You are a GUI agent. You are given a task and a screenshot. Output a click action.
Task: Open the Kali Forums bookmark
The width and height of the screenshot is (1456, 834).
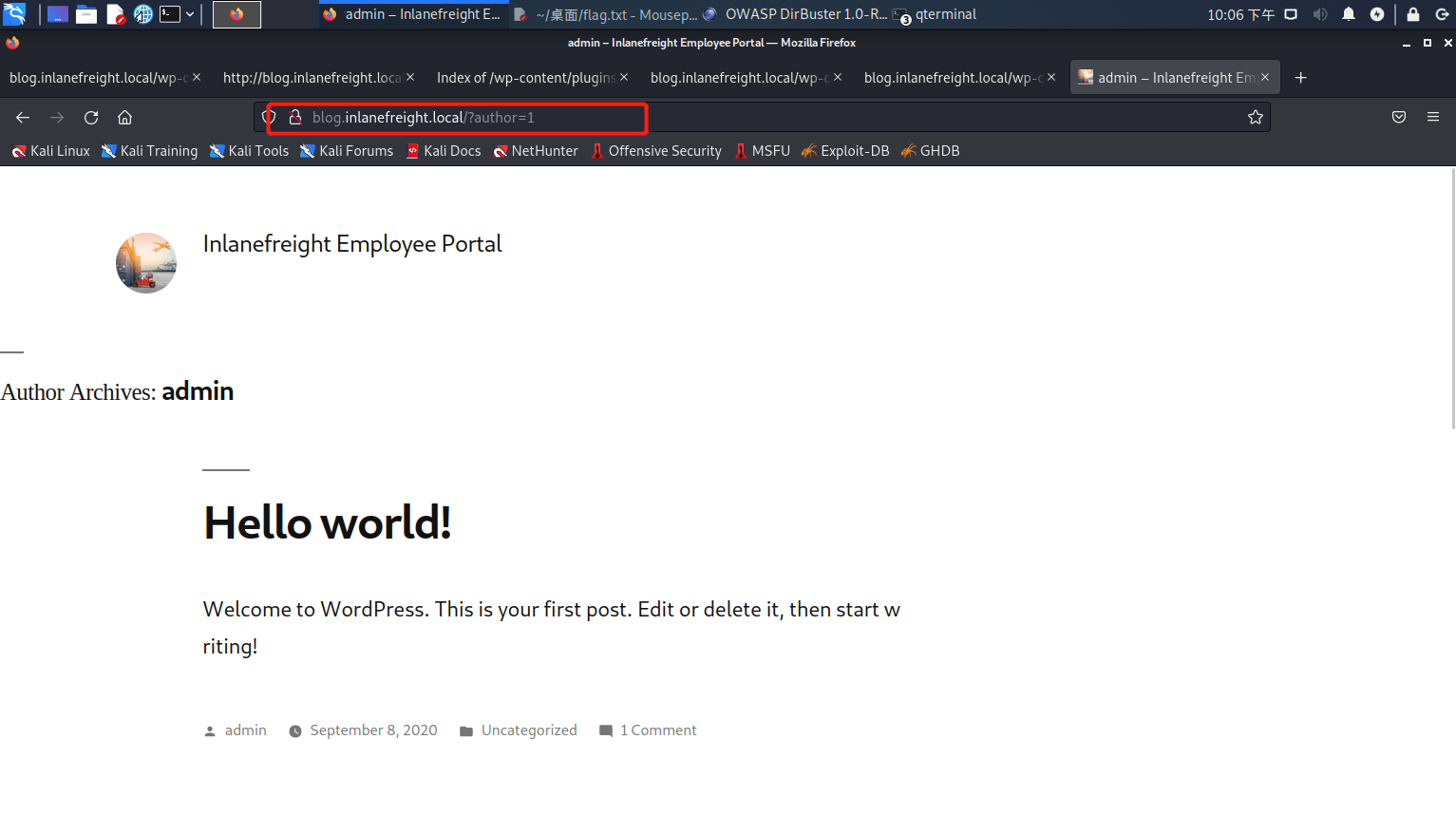click(347, 151)
